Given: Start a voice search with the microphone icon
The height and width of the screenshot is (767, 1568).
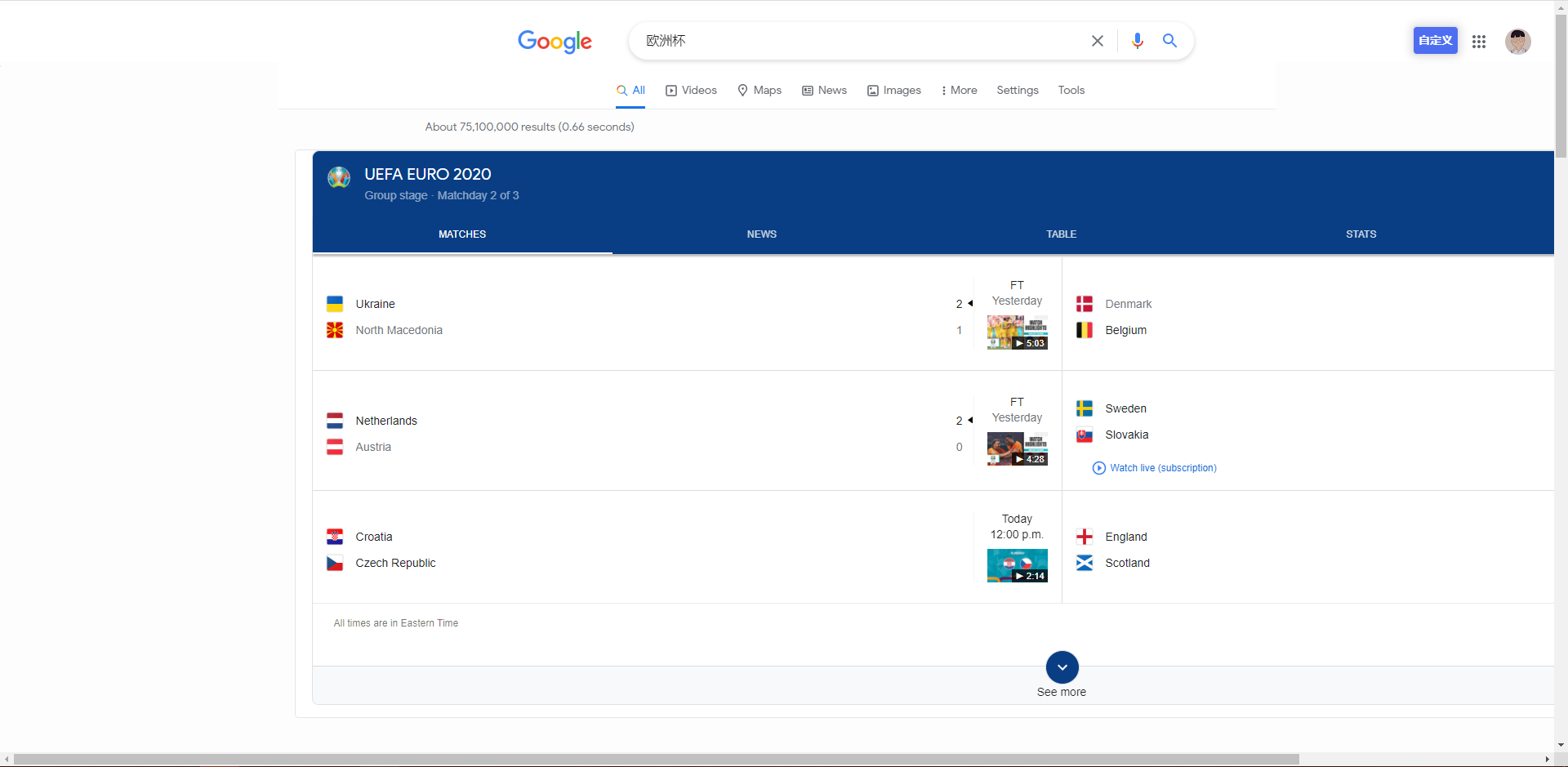Looking at the screenshot, I should [x=1138, y=41].
